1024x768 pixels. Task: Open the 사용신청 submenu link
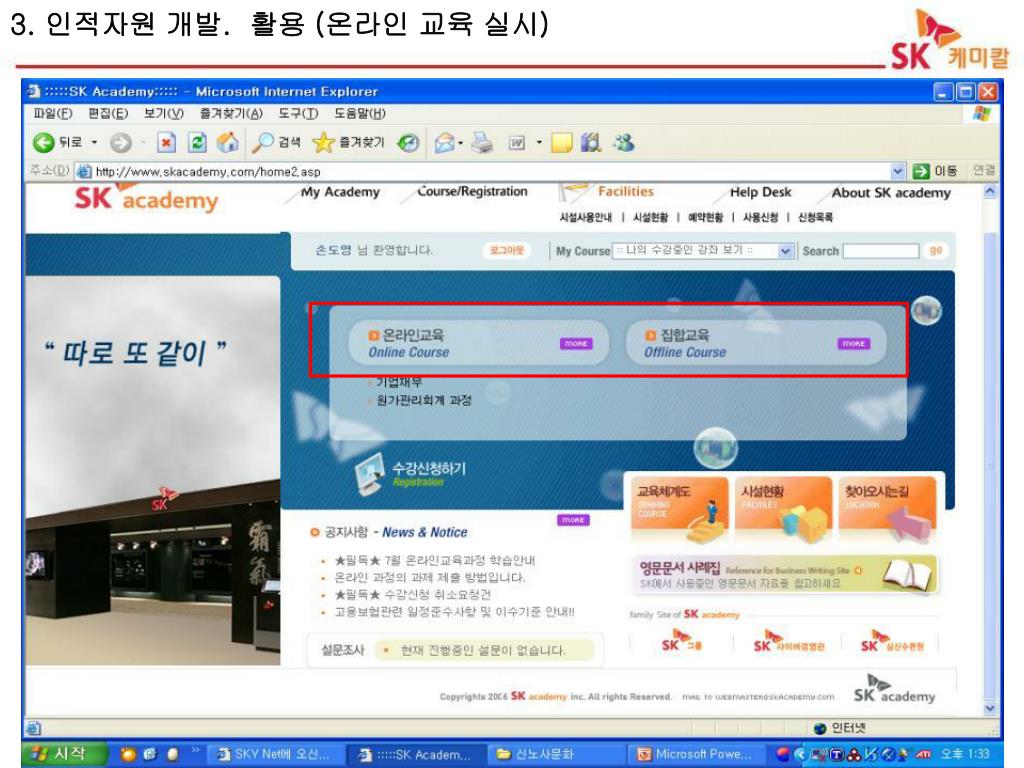point(761,217)
